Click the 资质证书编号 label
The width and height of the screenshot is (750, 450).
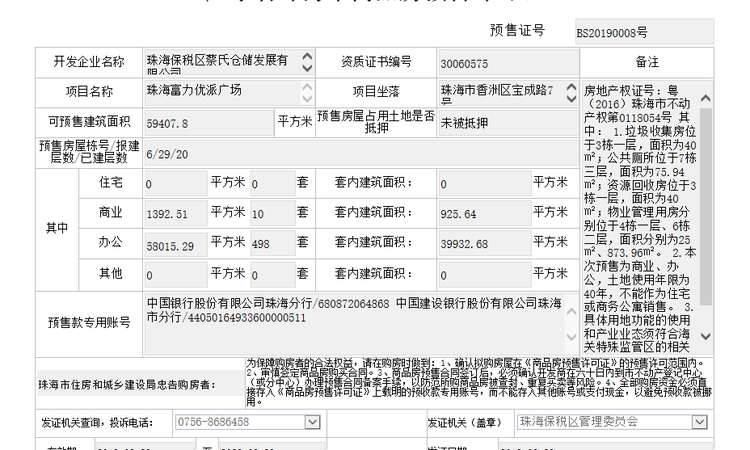(x=376, y=62)
